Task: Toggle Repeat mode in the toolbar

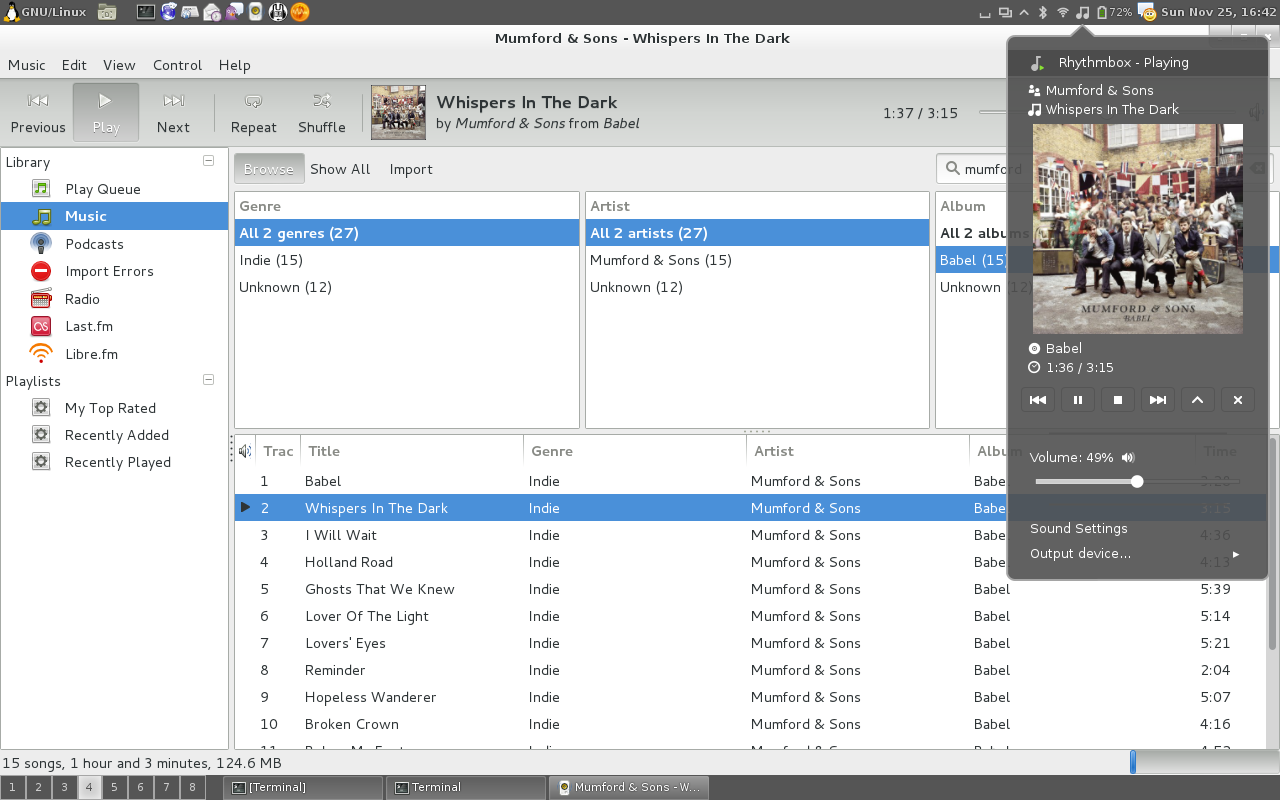Action: (253, 112)
